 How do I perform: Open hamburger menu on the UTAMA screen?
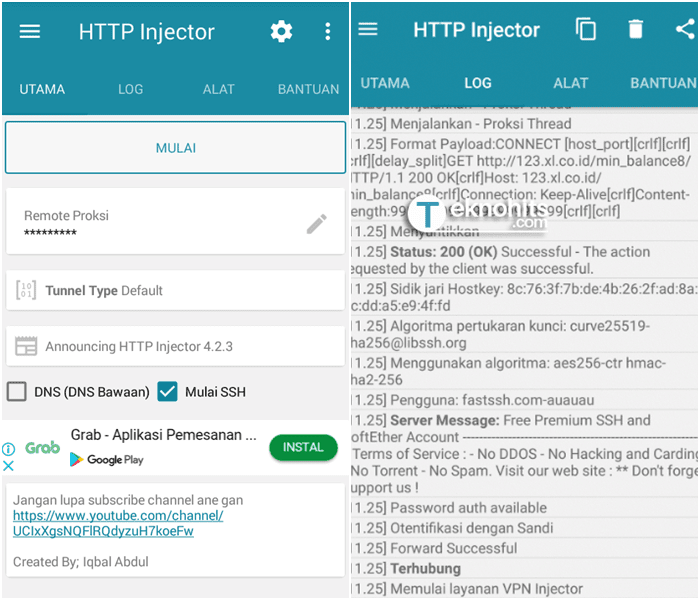pyautogui.click(x=29, y=31)
